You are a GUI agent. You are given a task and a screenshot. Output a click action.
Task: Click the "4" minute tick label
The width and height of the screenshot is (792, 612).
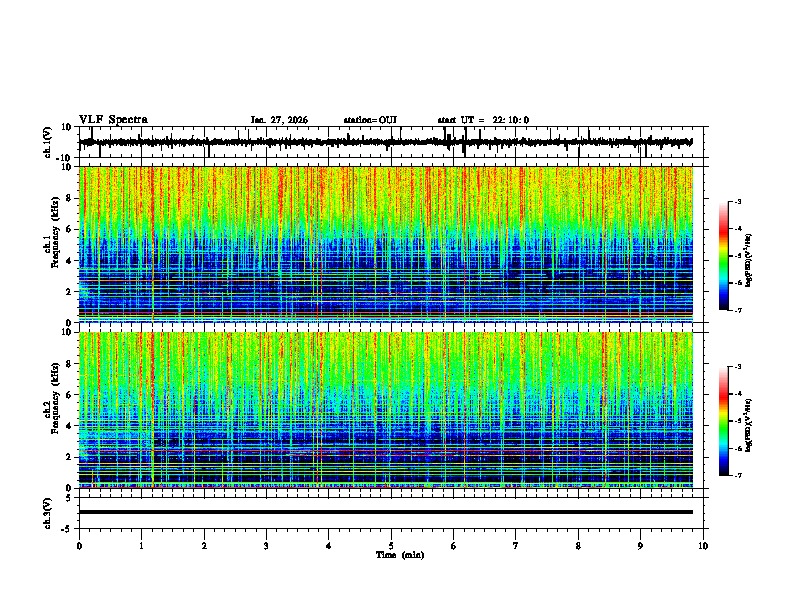329,546
